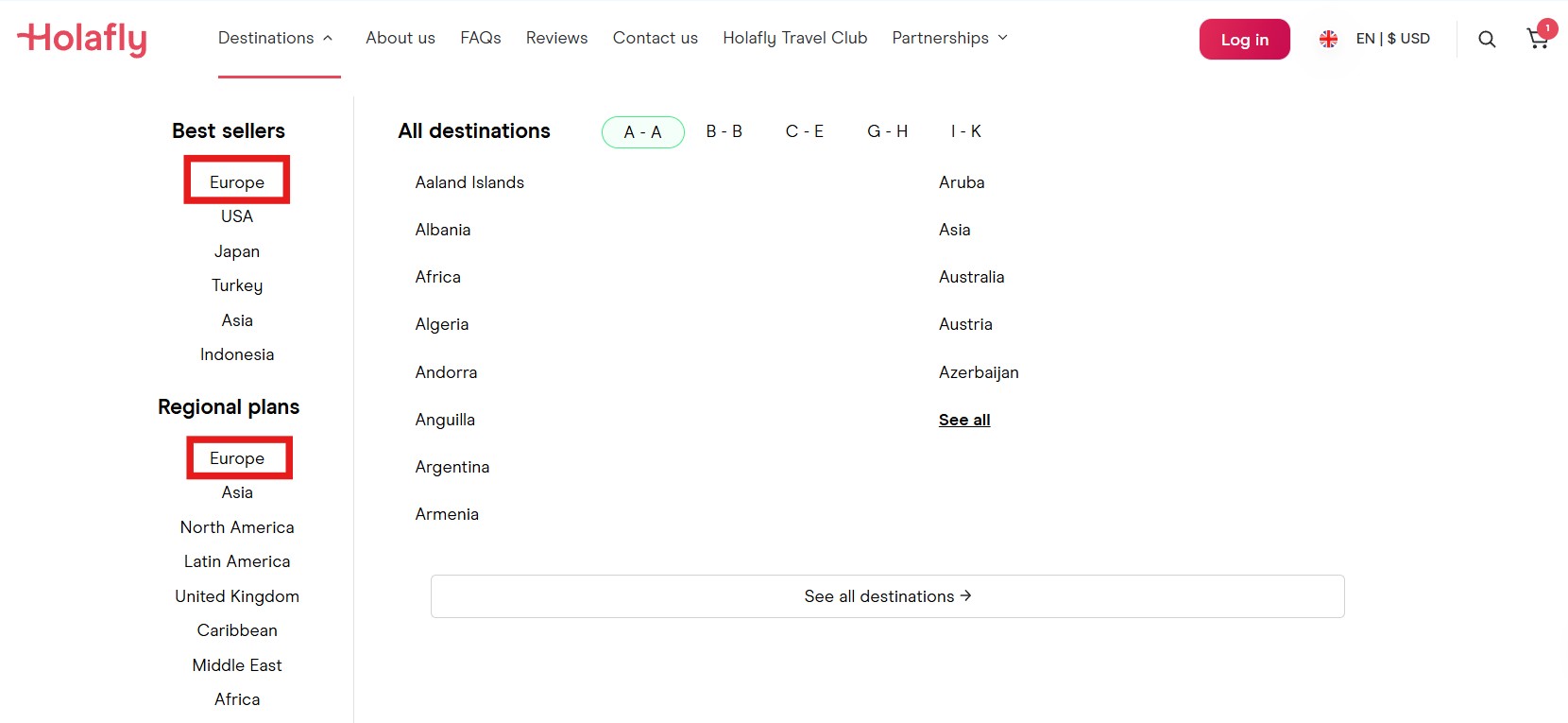Choose Japan under Best sellers
The height and width of the screenshot is (723, 1568).
pos(237,251)
